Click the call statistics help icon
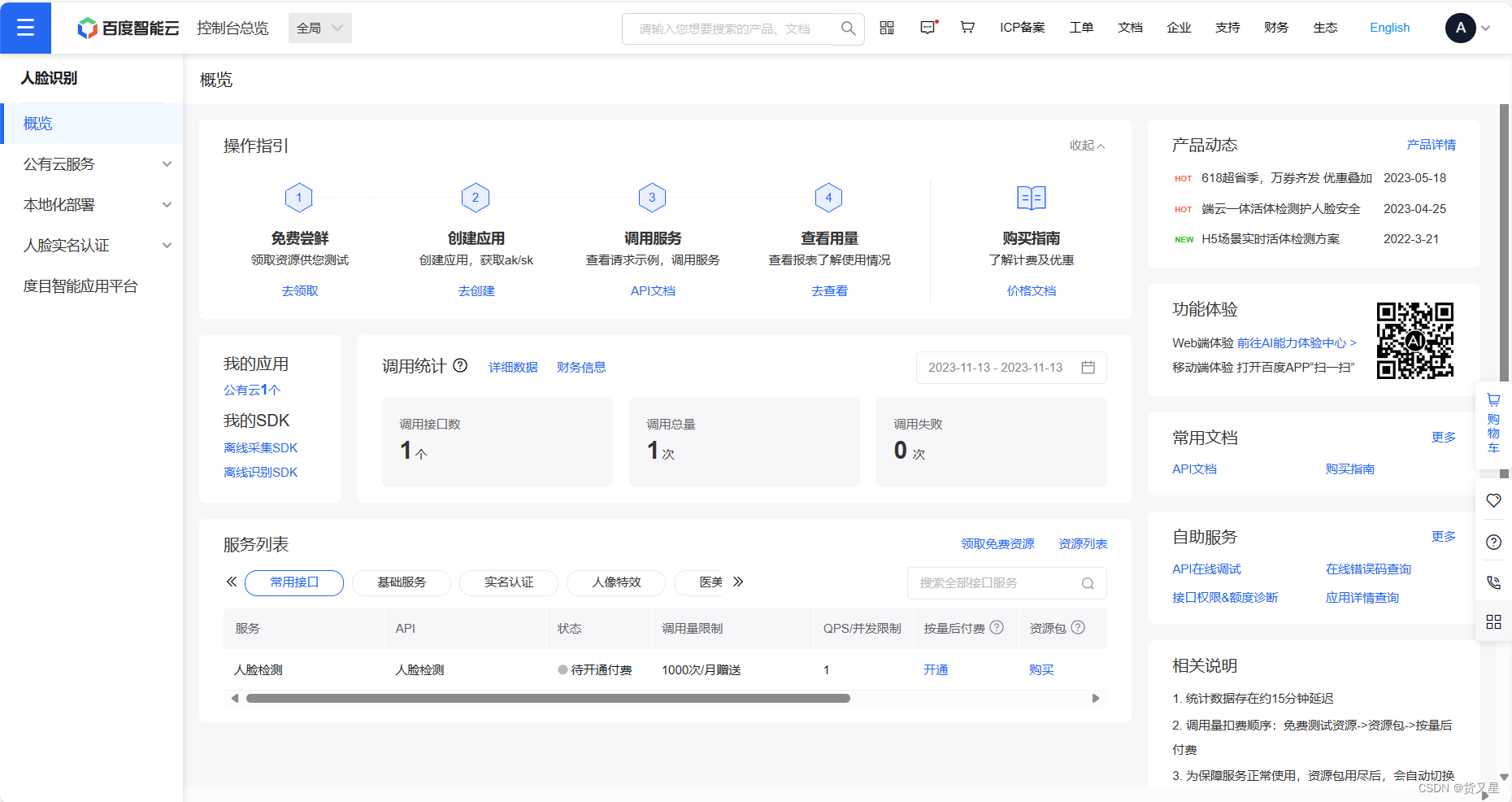 click(460, 366)
